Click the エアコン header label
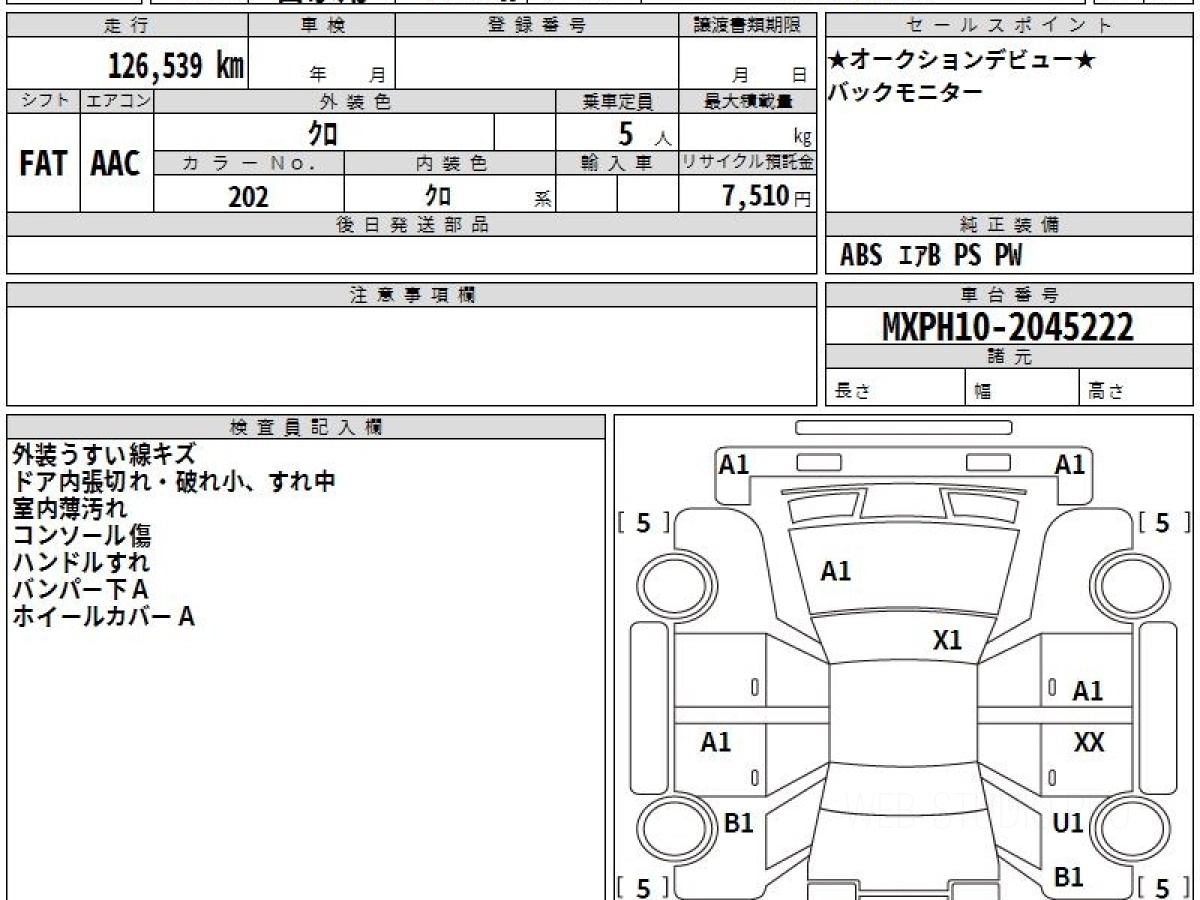This screenshot has width=1200, height=900. (117, 101)
